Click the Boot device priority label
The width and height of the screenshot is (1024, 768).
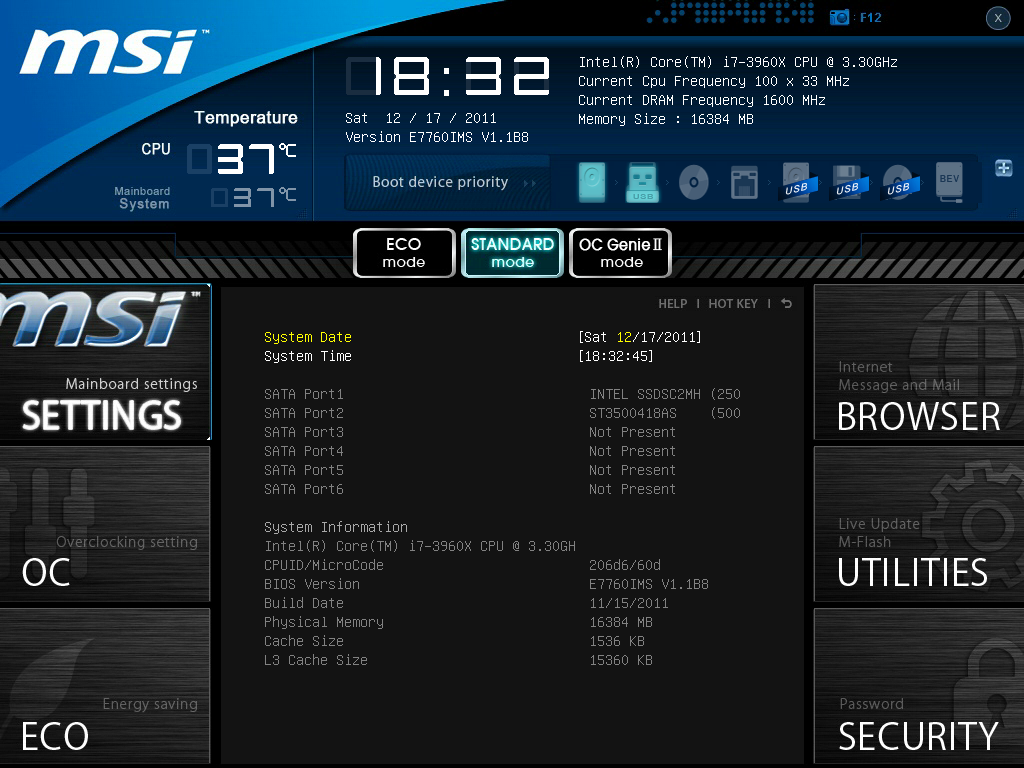click(x=440, y=182)
